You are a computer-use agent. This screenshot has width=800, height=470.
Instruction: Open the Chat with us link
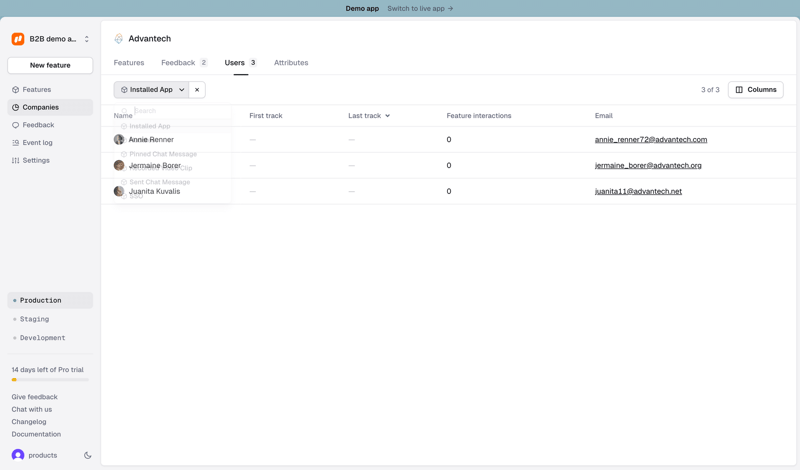[32, 409]
